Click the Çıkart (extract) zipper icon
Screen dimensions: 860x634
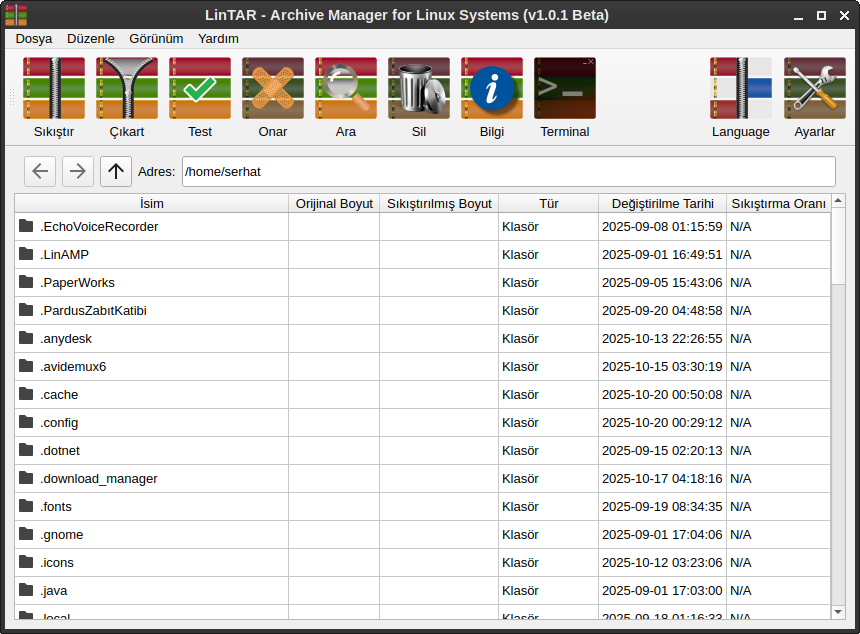[x=127, y=89]
